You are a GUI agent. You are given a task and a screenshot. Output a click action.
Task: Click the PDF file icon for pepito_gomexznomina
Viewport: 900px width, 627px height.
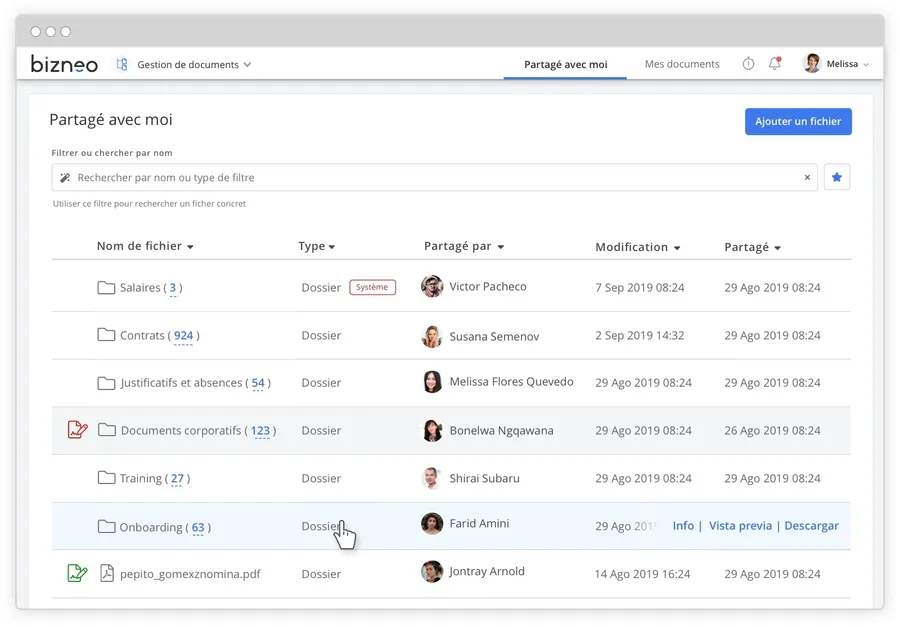coord(107,574)
